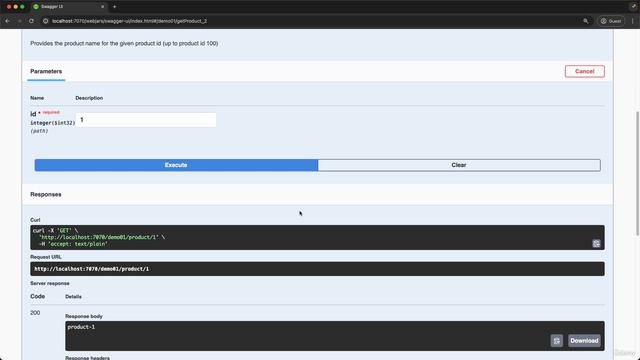Click the Responses section heading

[46, 194]
